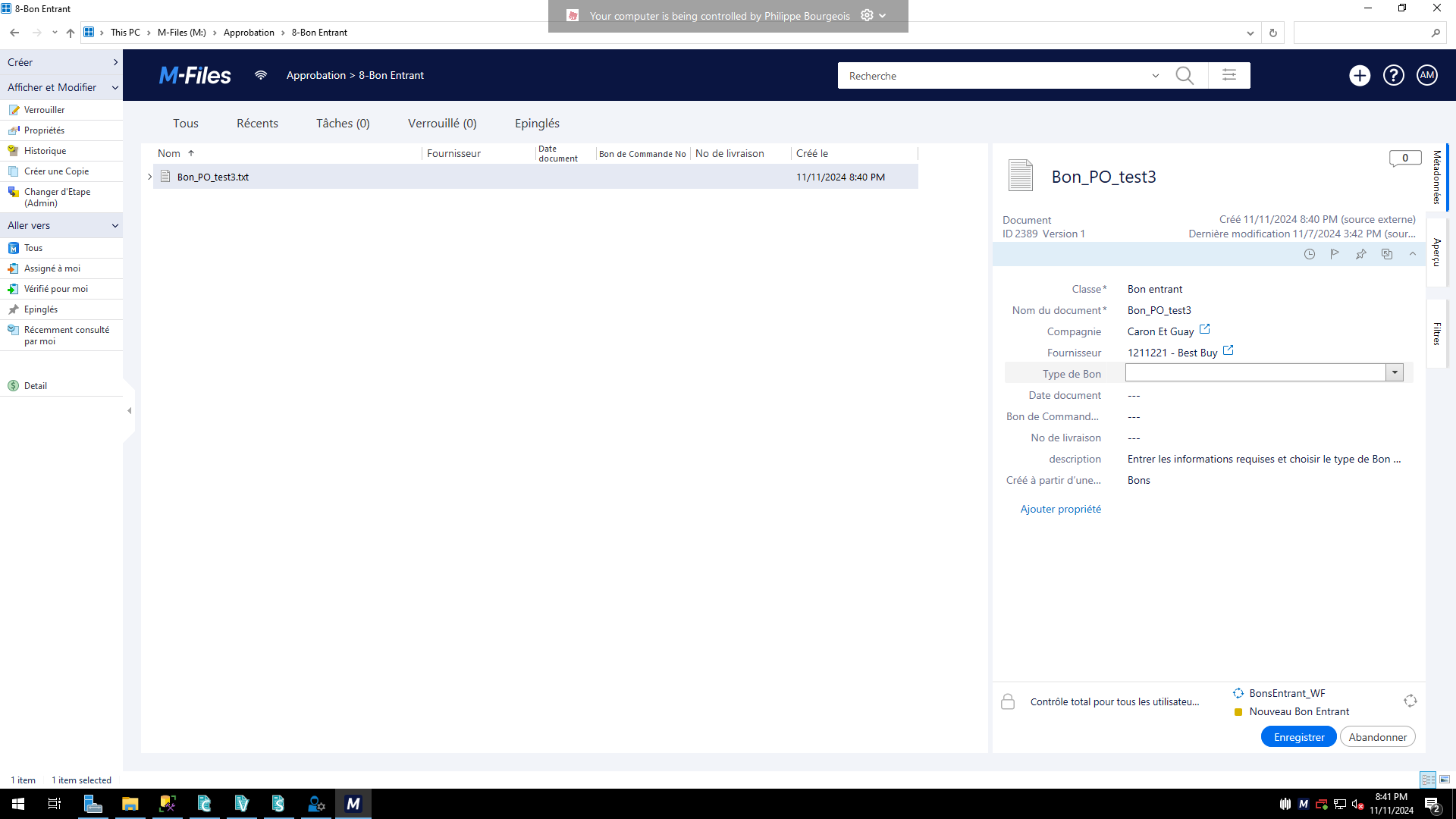This screenshot has height=819, width=1456.
Task: Expand the Recherche search dropdown arrow
Action: [1156, 76]
